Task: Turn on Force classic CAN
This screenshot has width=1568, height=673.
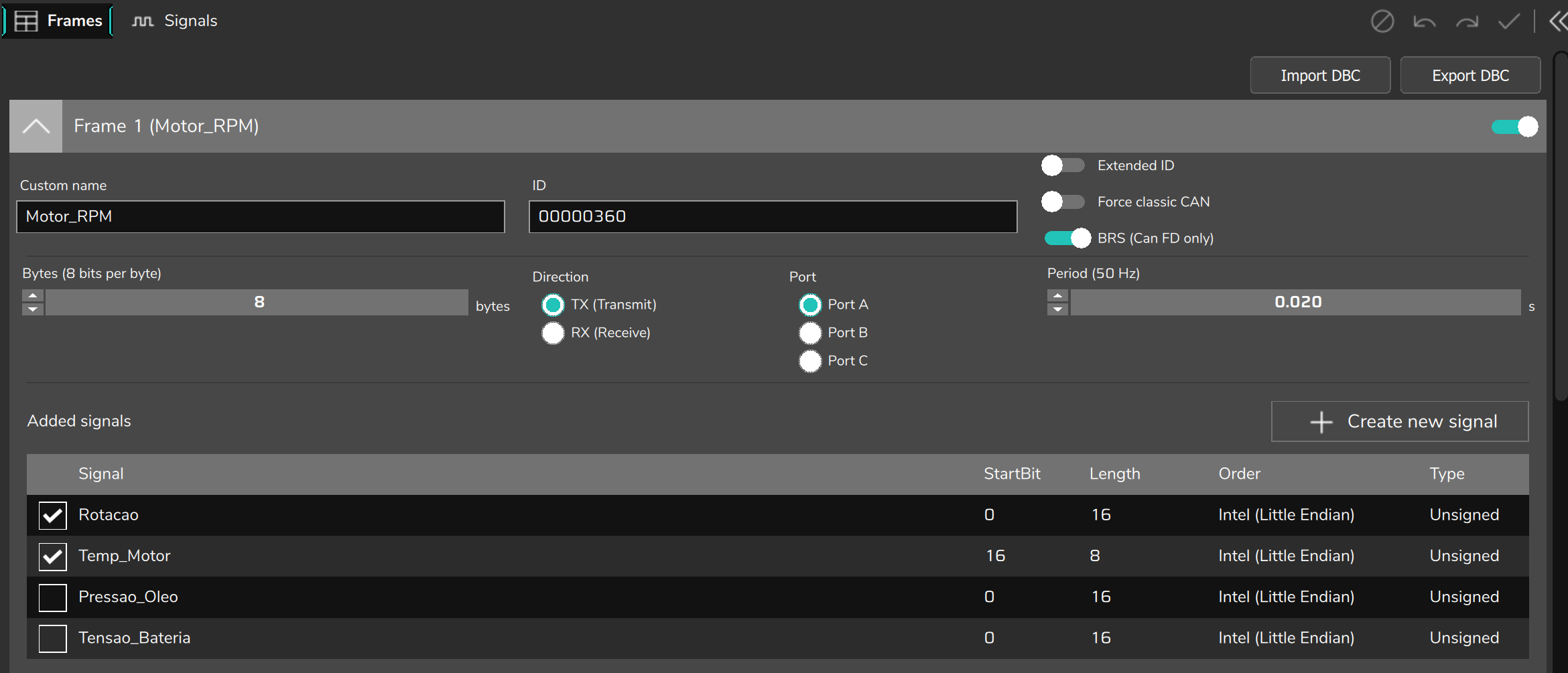Action: pyautogui.click(x=1063, y=202)
